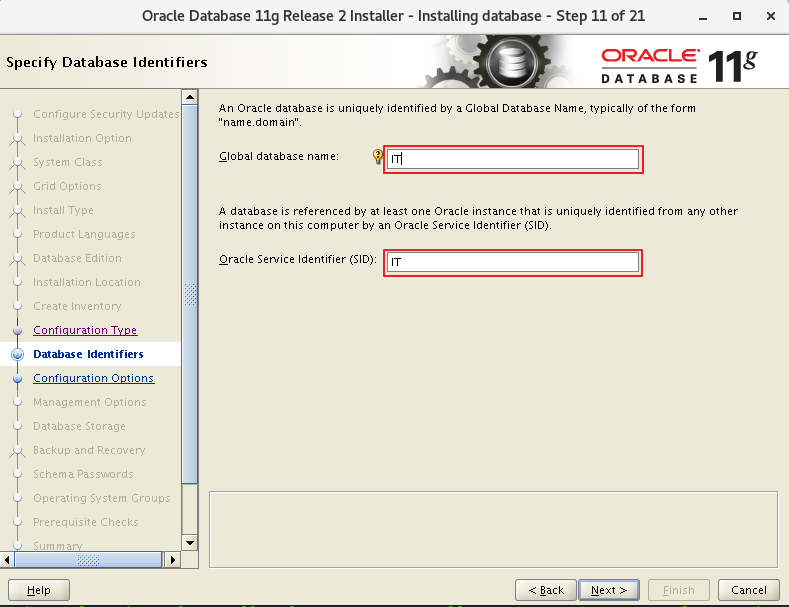Close the installer window
The width and height of the screenshot is (789, 607).
(x=770, y=16)
